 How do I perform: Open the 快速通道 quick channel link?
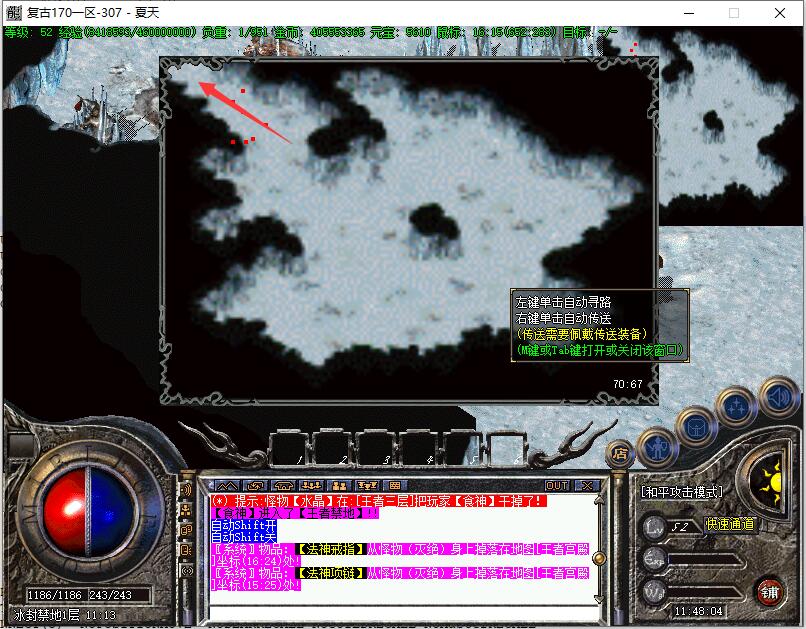730,524
